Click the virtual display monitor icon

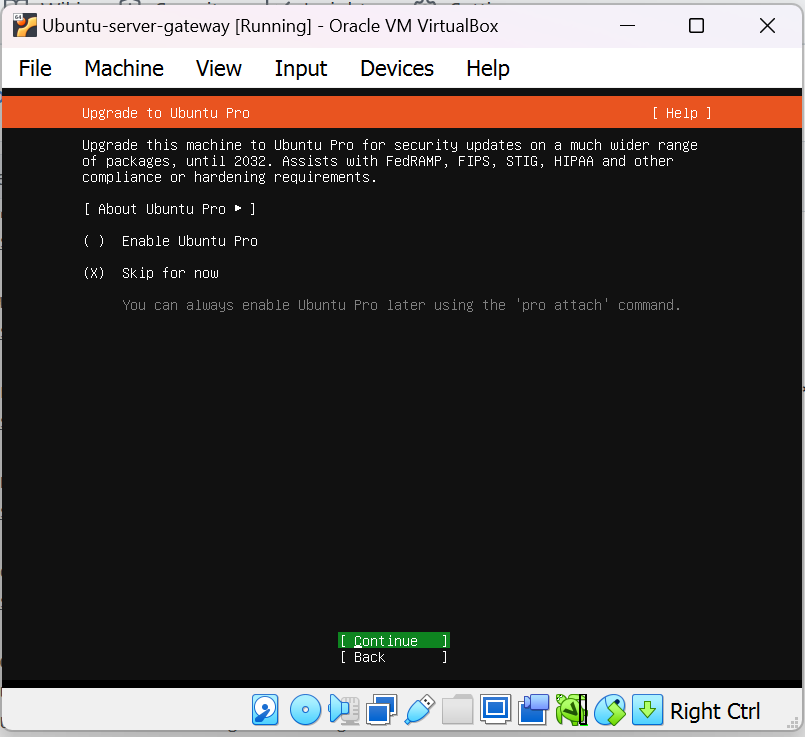[x=495, y=709]
